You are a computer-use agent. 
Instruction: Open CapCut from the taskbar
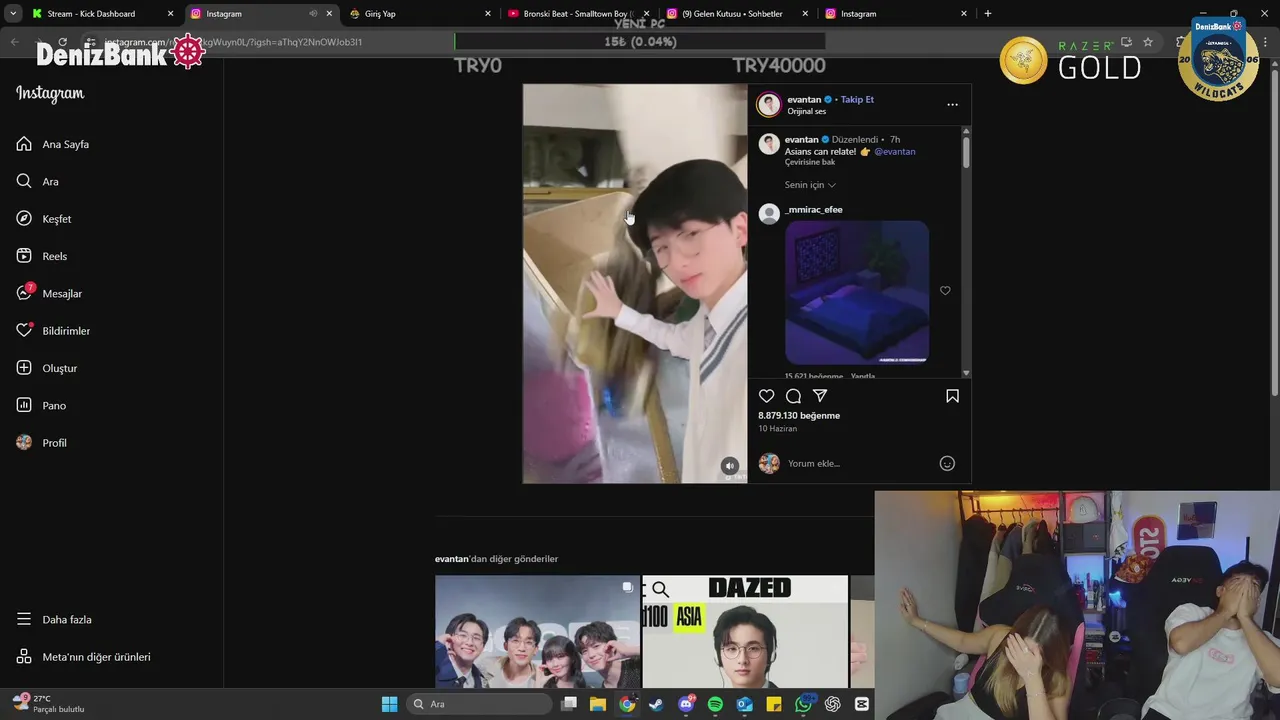(x=862, y=704)
